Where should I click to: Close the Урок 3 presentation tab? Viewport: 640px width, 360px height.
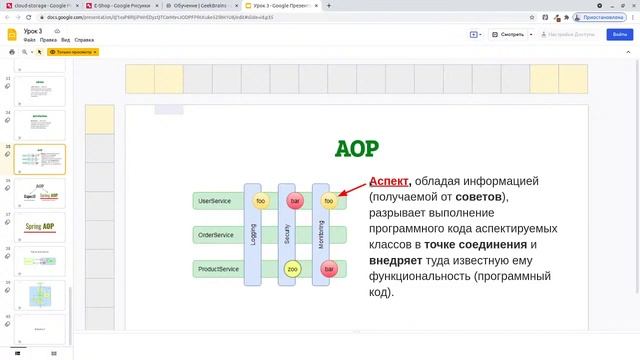click(x=316, y=6)
